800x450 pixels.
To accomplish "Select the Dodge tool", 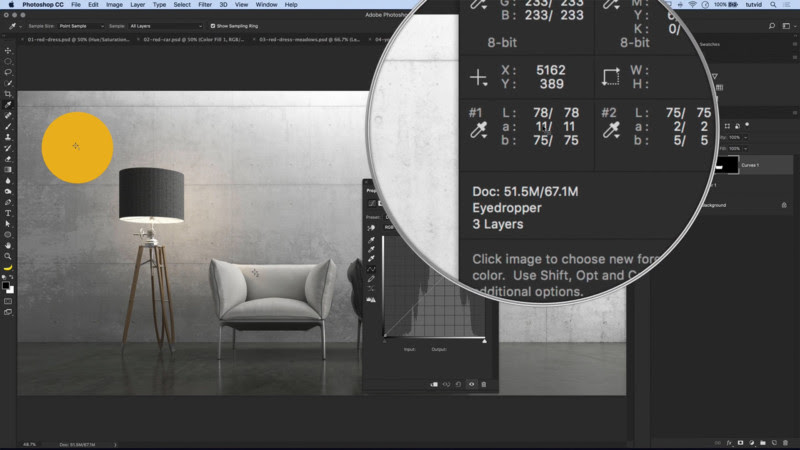I will tap(8, 191).
